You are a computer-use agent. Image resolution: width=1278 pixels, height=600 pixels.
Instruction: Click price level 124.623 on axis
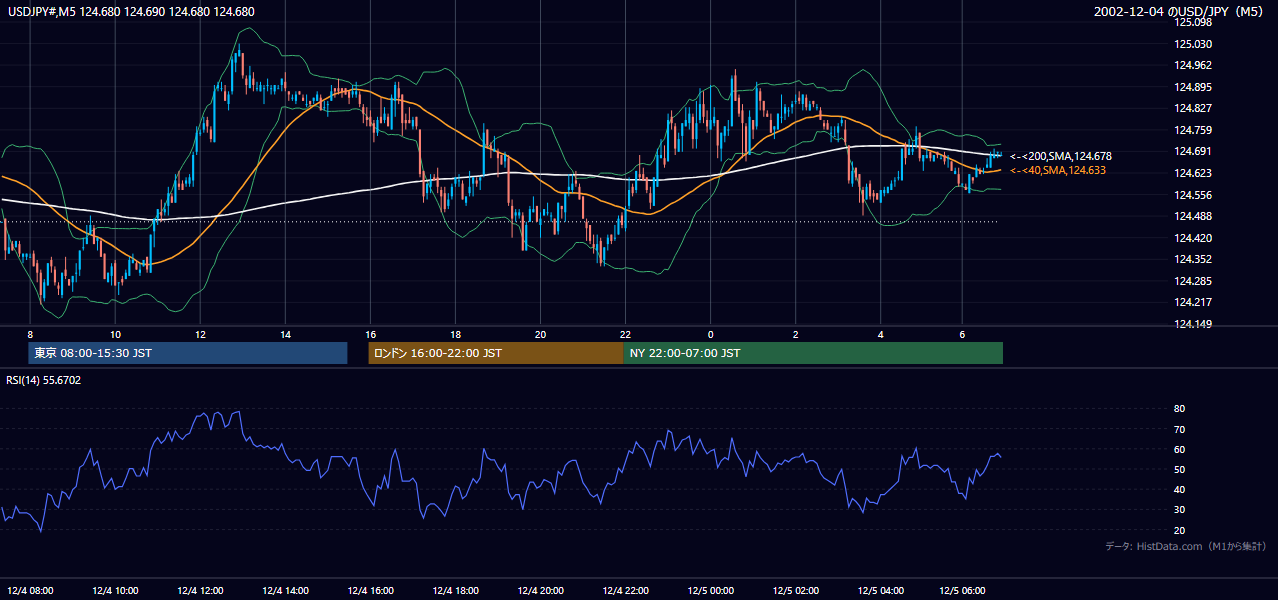click(x=1193, y=173)
